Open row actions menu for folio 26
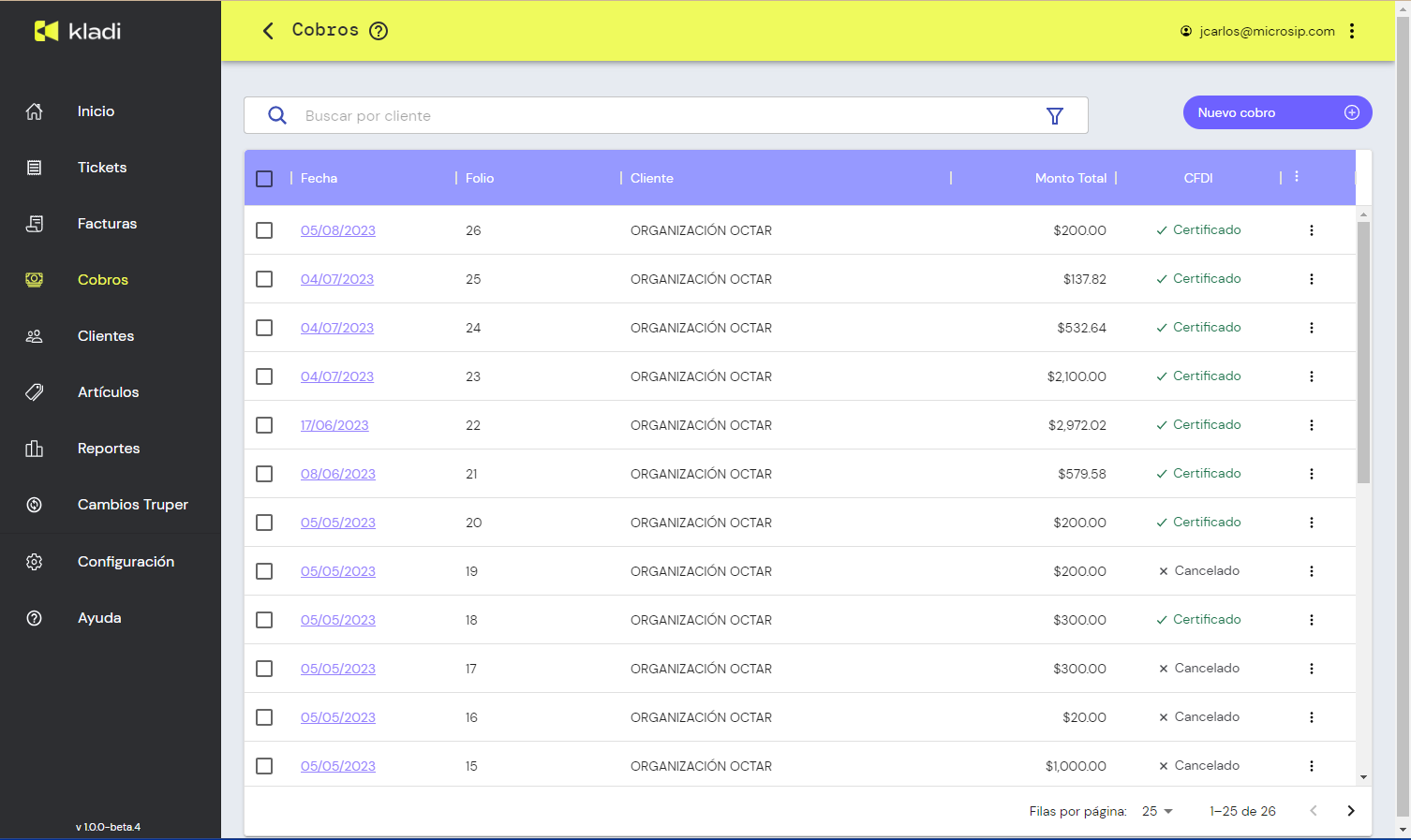The width and height of the screenshot is (1411, 840). click(1311, 230)
